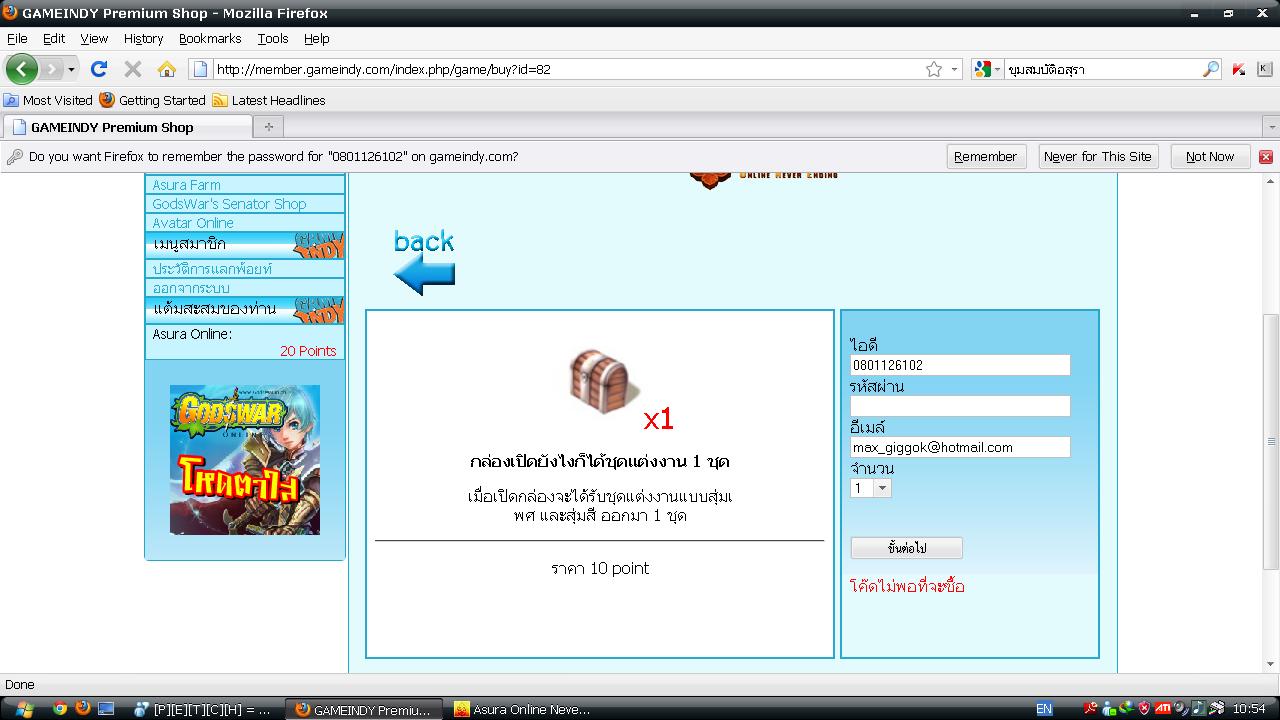
Task: Click the 20 Points balance text
Action: coord(308,351)
